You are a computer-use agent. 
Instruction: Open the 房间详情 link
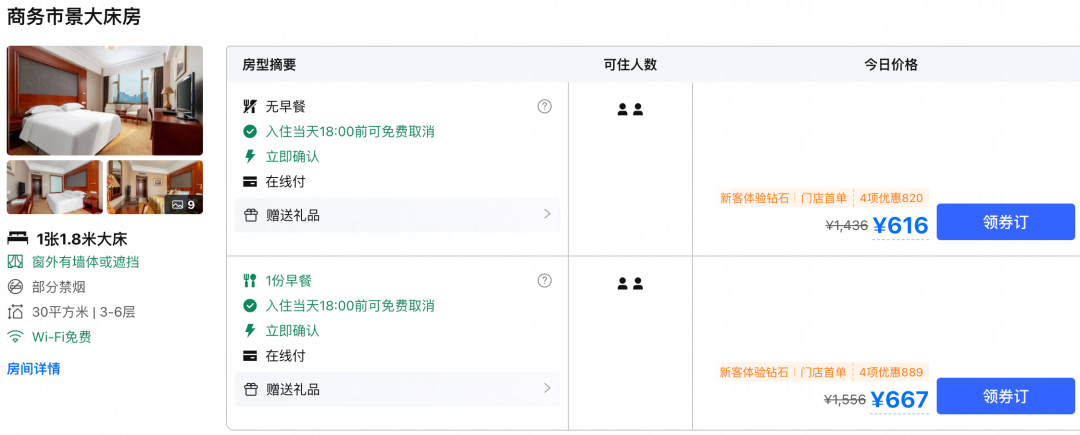tap(34, 369)
